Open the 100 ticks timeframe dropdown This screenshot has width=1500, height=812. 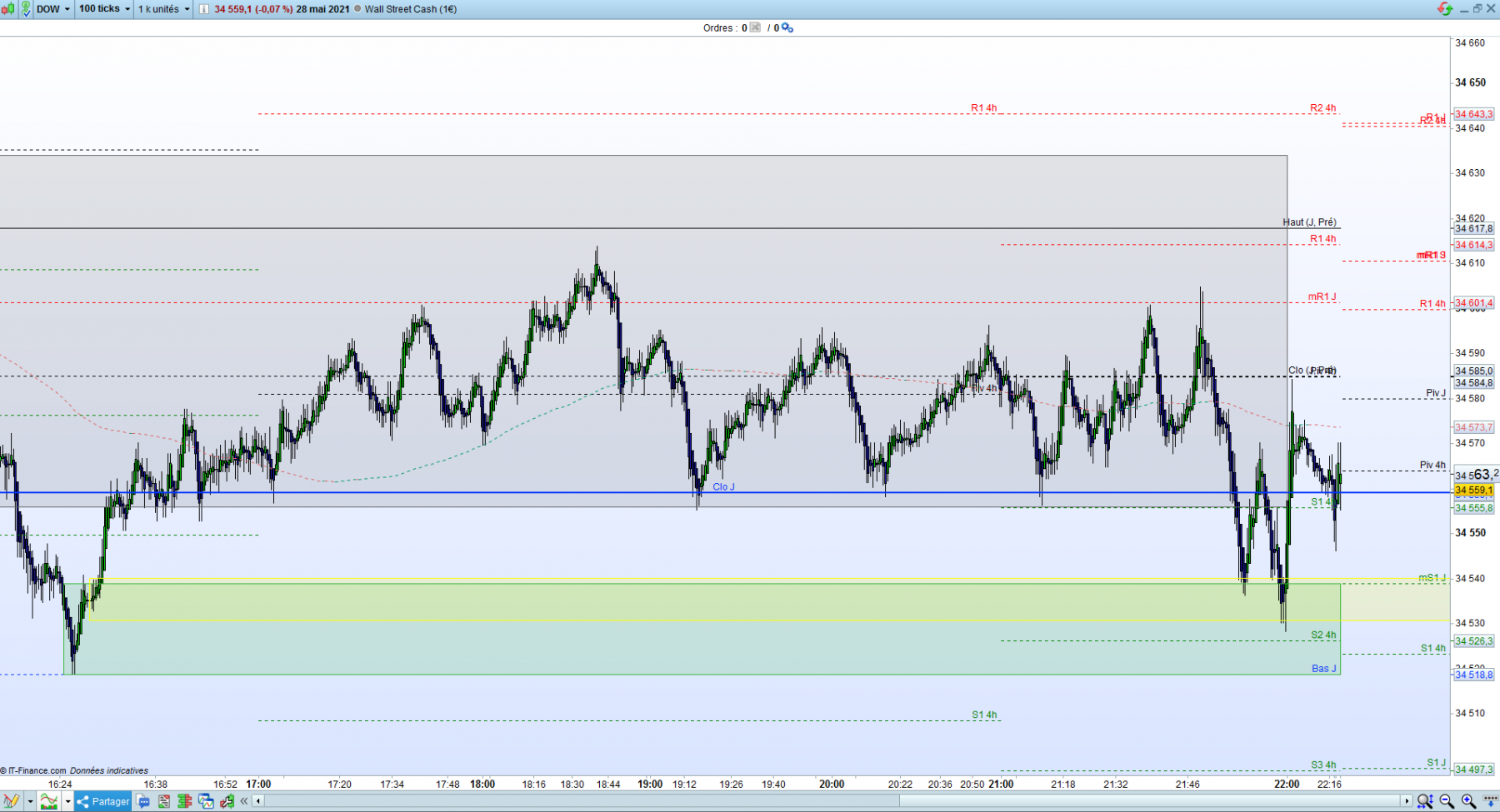coord(105,9)
